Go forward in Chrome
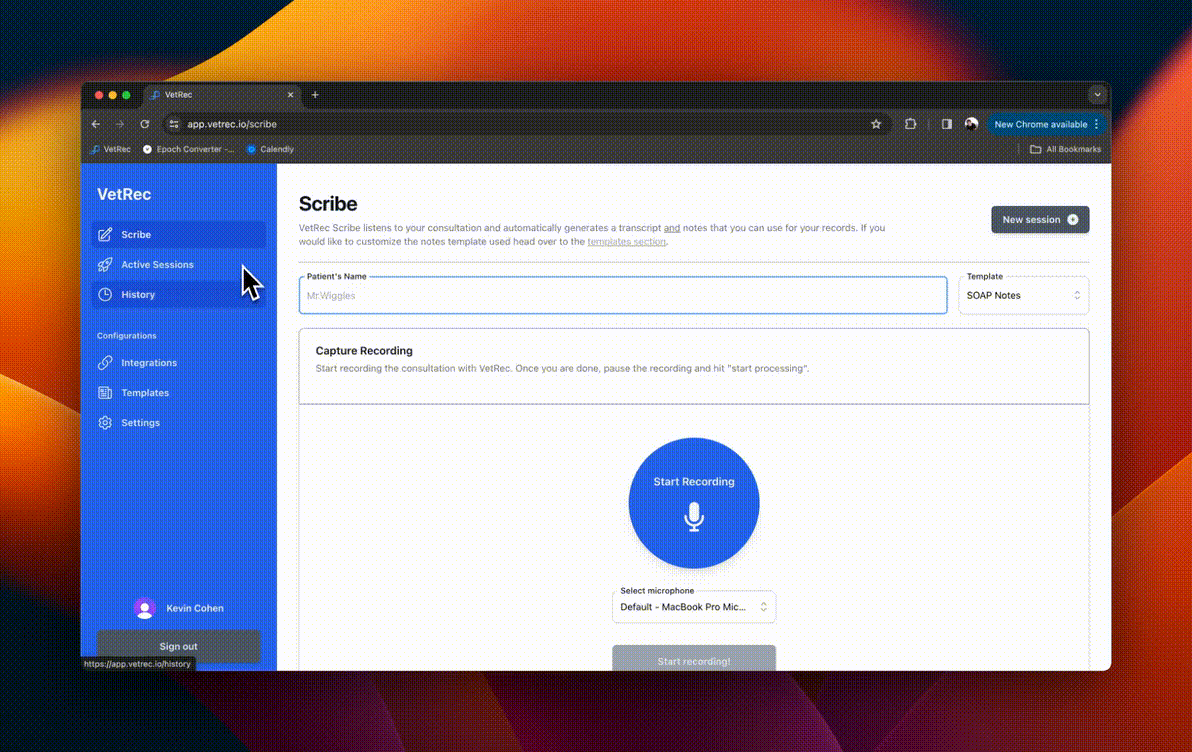This screenshot has height=752, width=1192. pos(120,124)
